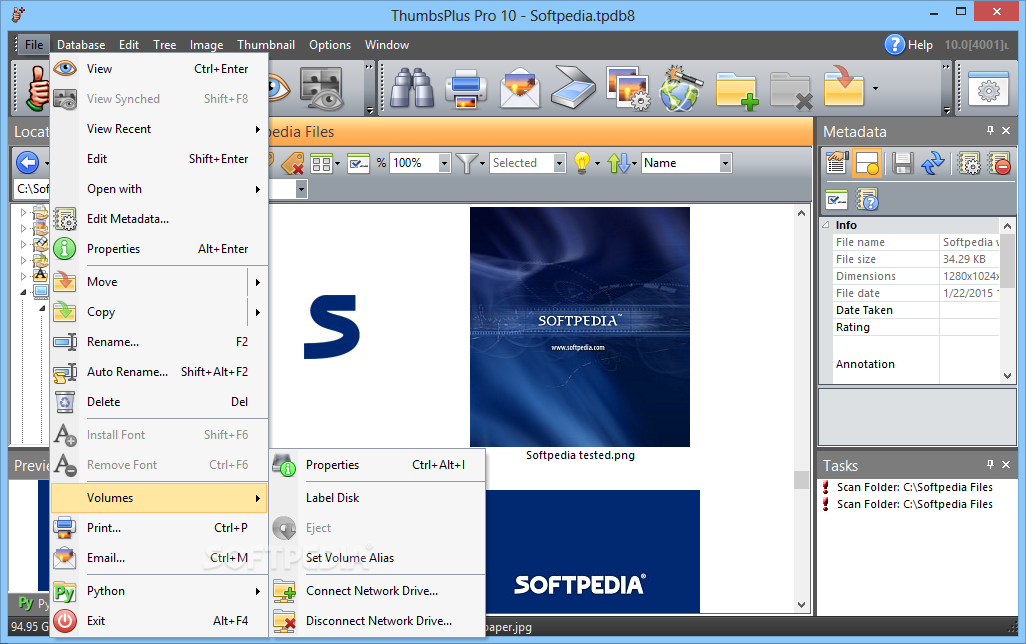
Task: Choose Exit from the File menu
Action: point(160,621)
